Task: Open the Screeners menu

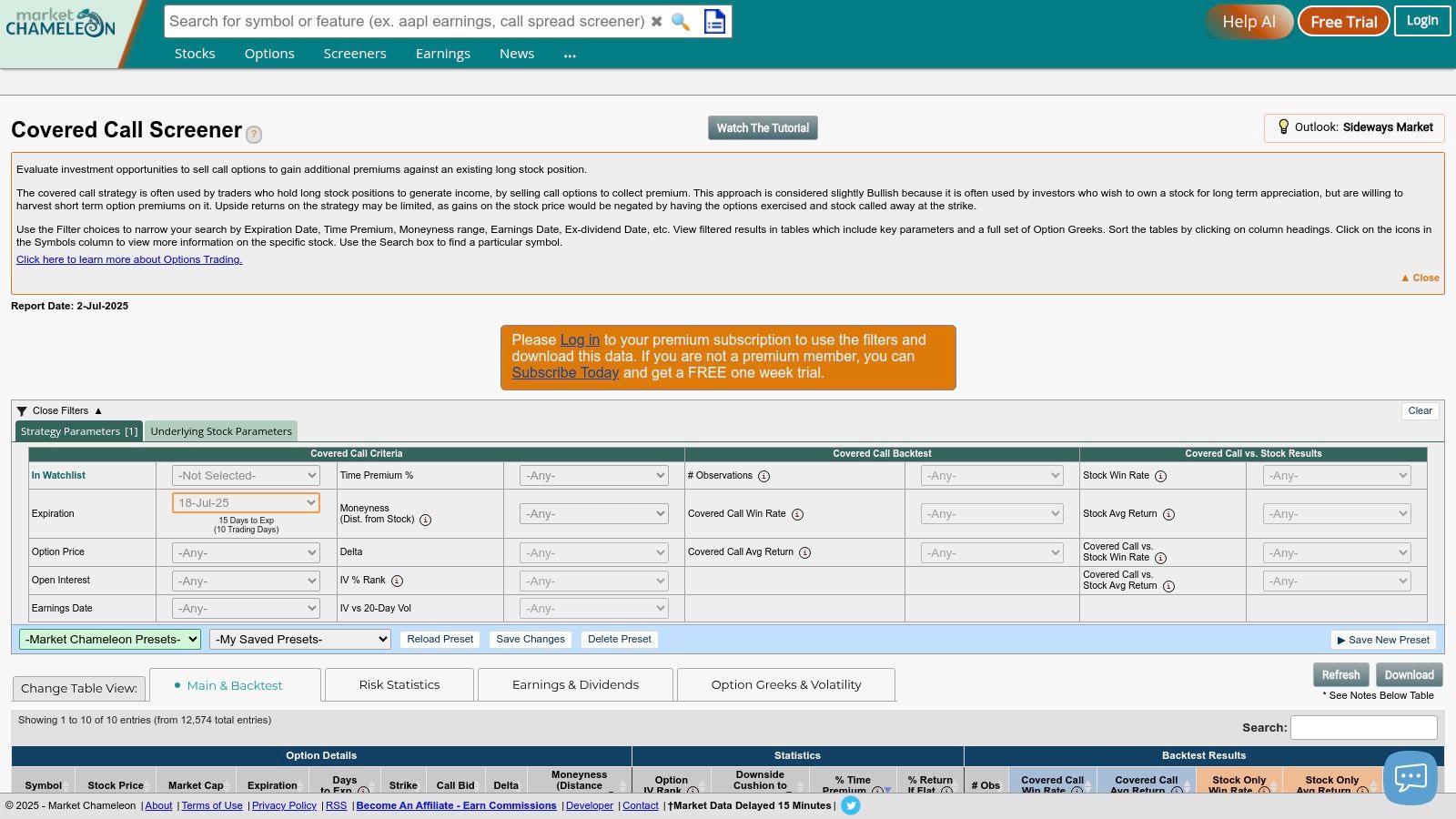Action: [355, 54]
